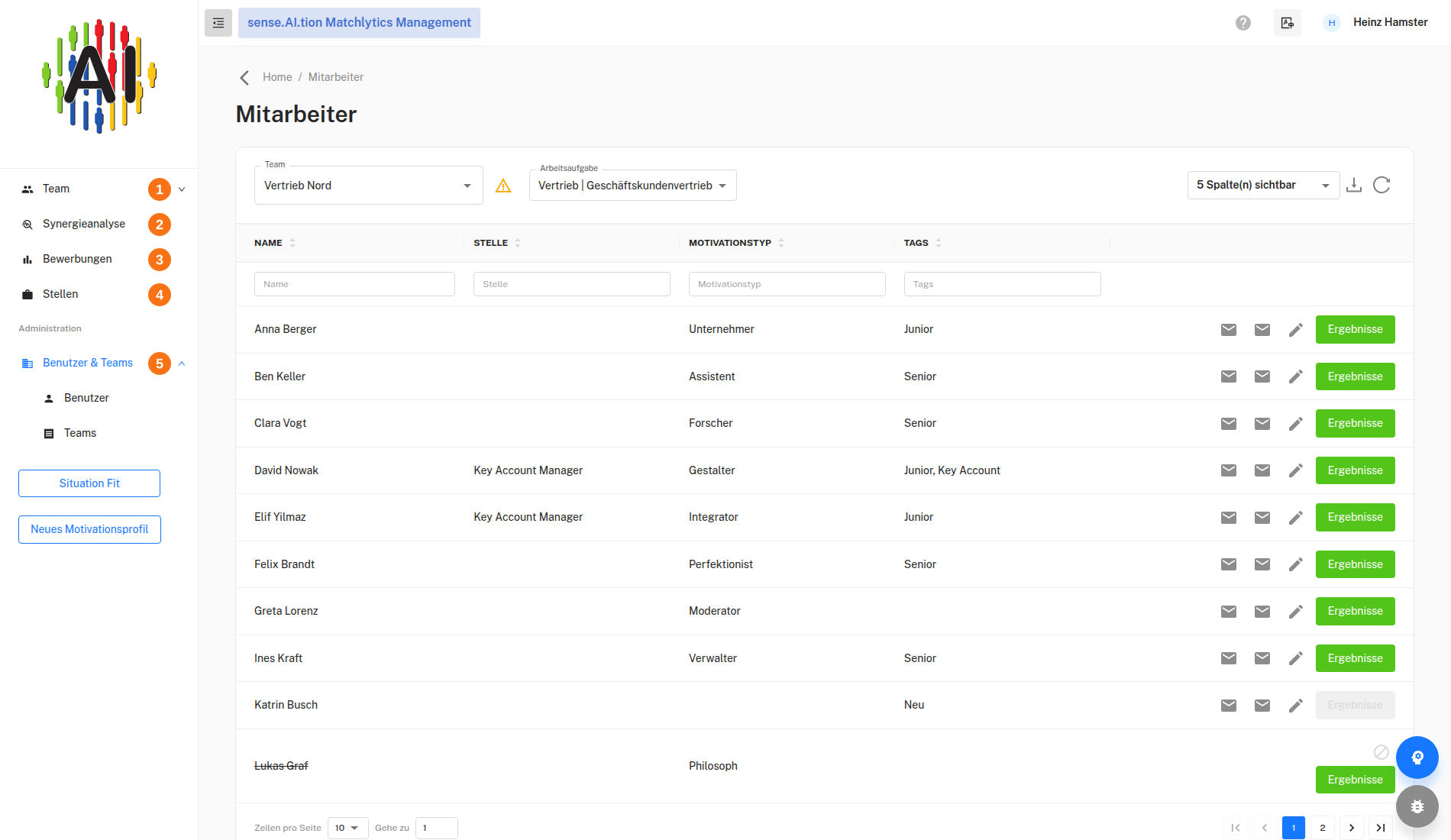Open Ergebnisse for Lukas Graf

[x=1356, y=780]
